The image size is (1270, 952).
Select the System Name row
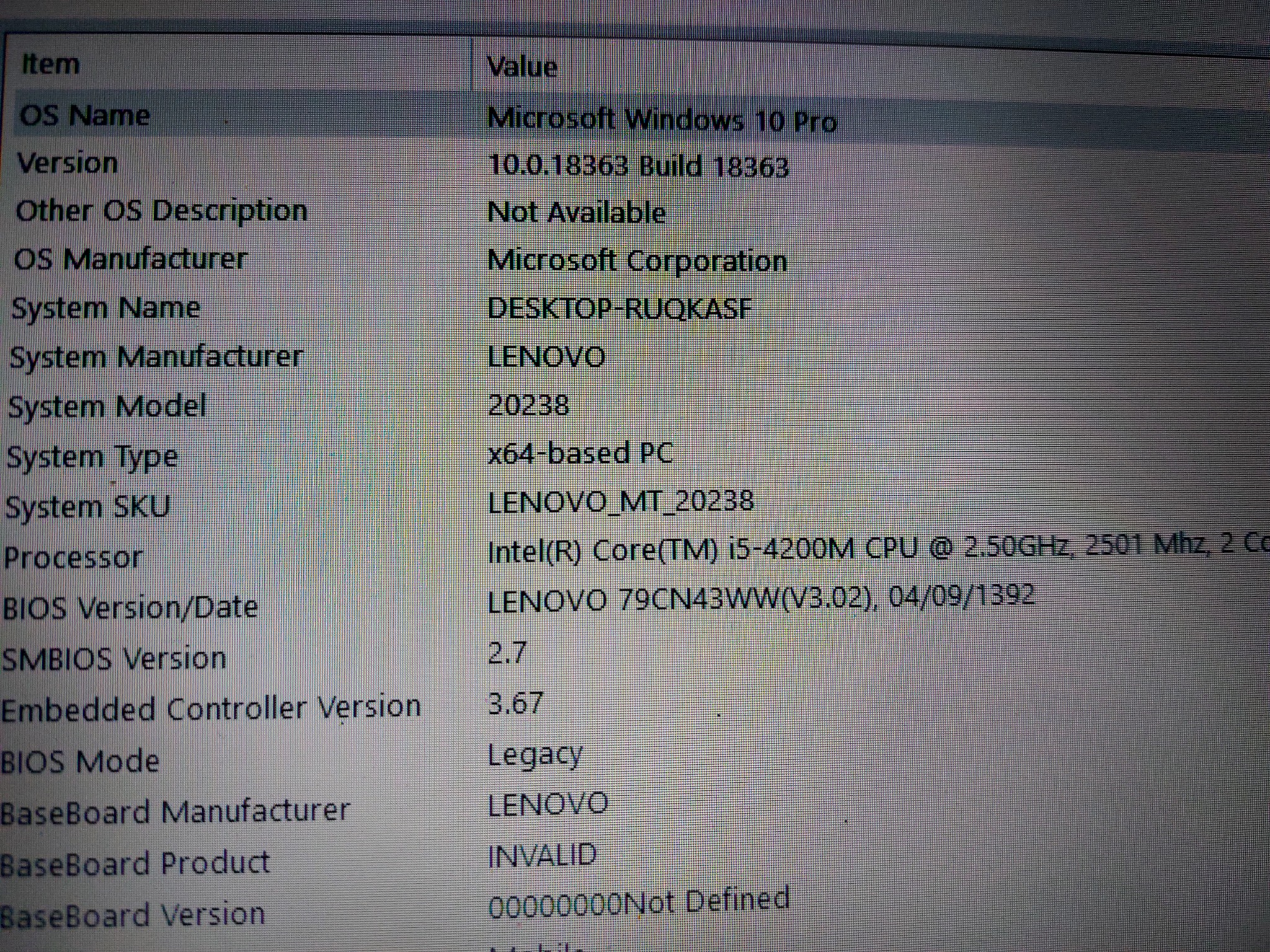(x=106, y=308)
